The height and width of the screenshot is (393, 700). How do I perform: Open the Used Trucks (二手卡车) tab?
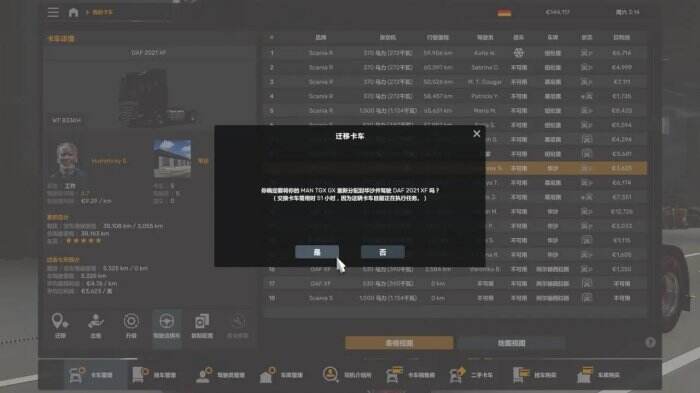[x=471, y=375]
